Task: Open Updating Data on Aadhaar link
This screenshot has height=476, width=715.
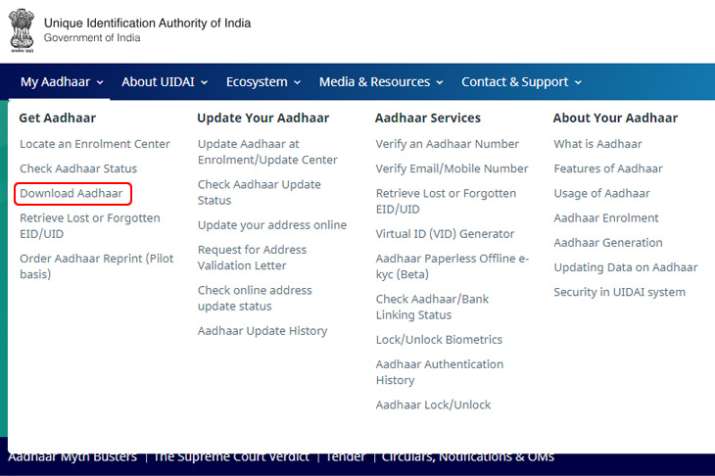Action: (626, 268)
